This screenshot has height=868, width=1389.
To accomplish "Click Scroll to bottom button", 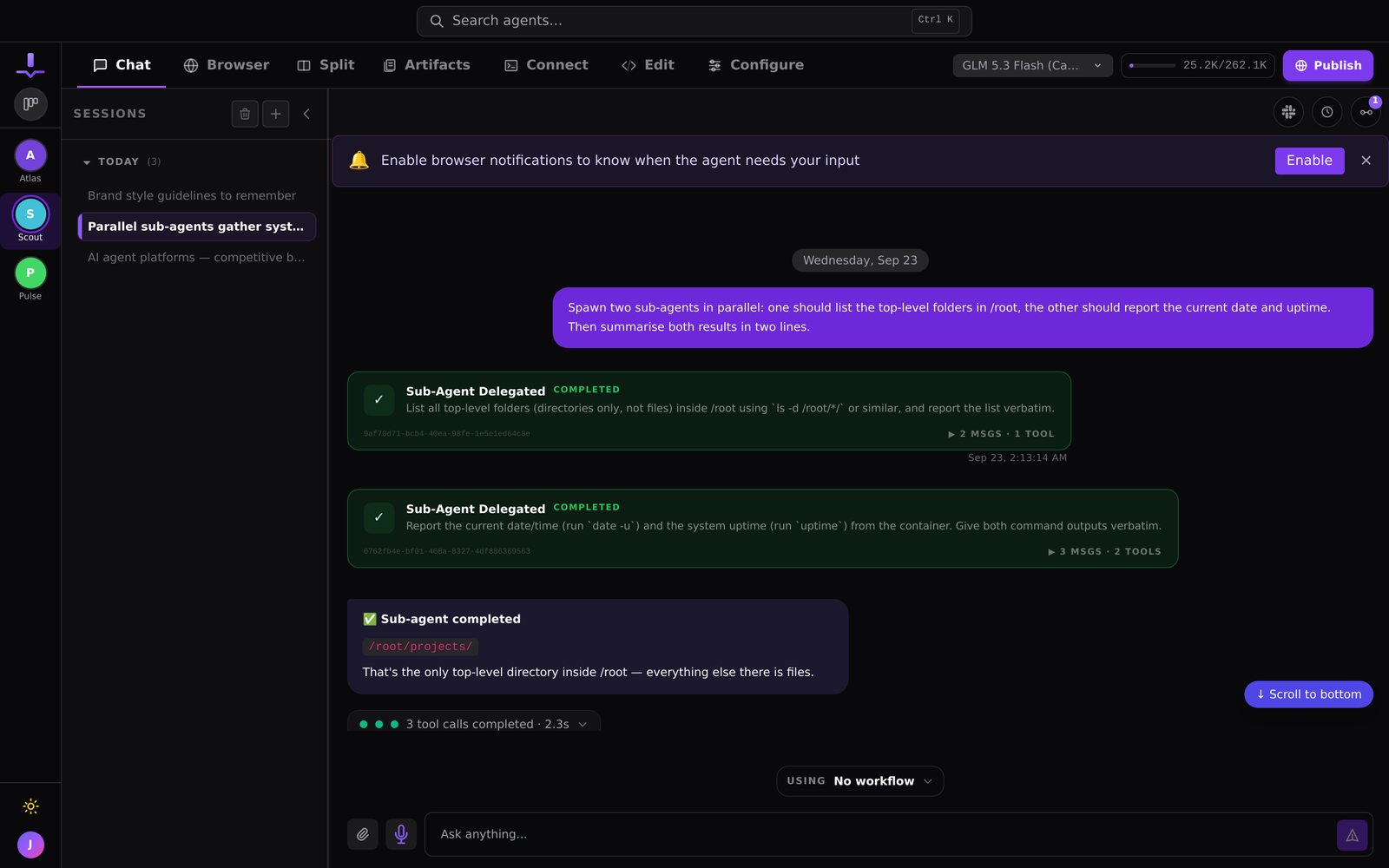I will (x=1308, y=694).
